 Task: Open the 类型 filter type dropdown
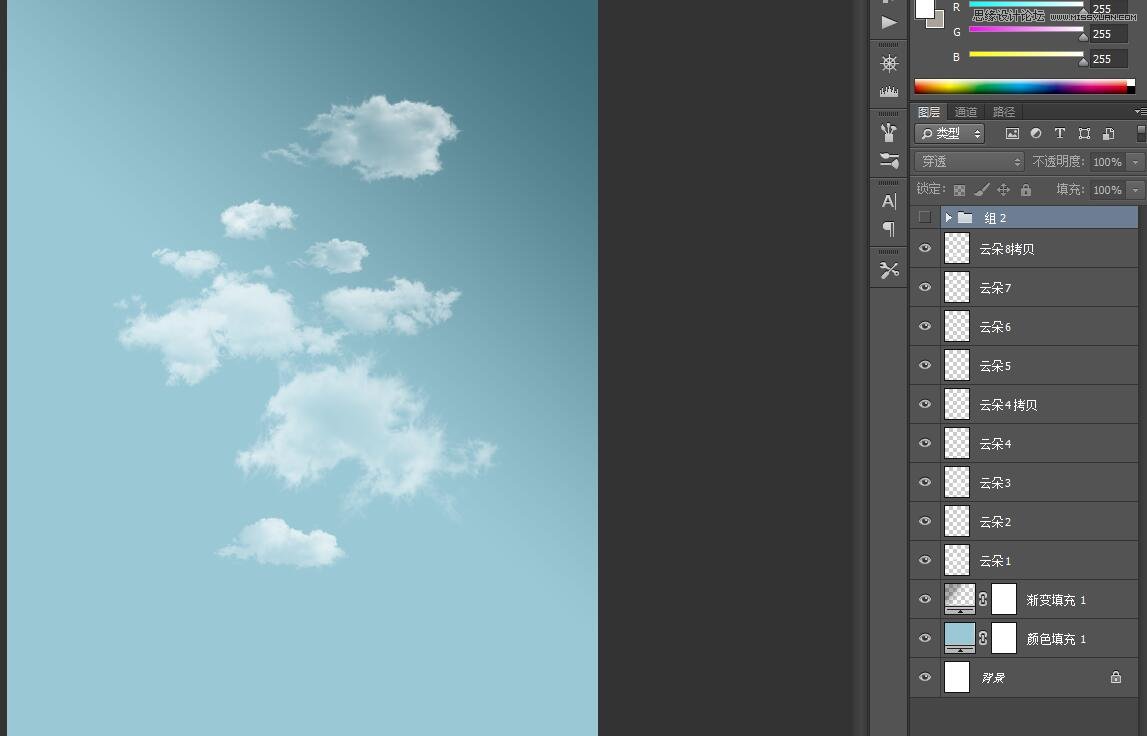point(949,133)
